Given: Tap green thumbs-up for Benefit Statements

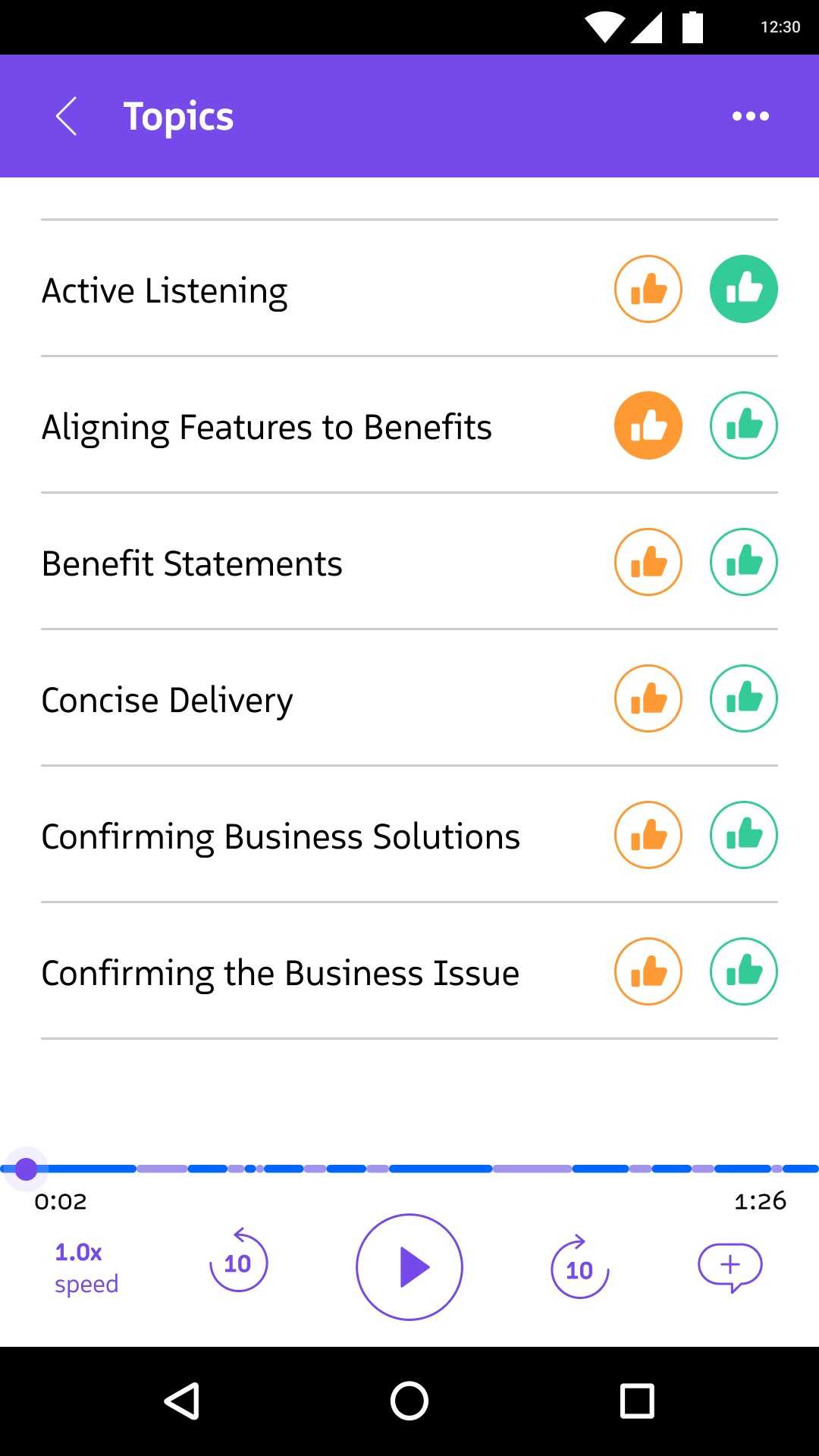Looking at the screenshot, I should click(x=743, y=562).
